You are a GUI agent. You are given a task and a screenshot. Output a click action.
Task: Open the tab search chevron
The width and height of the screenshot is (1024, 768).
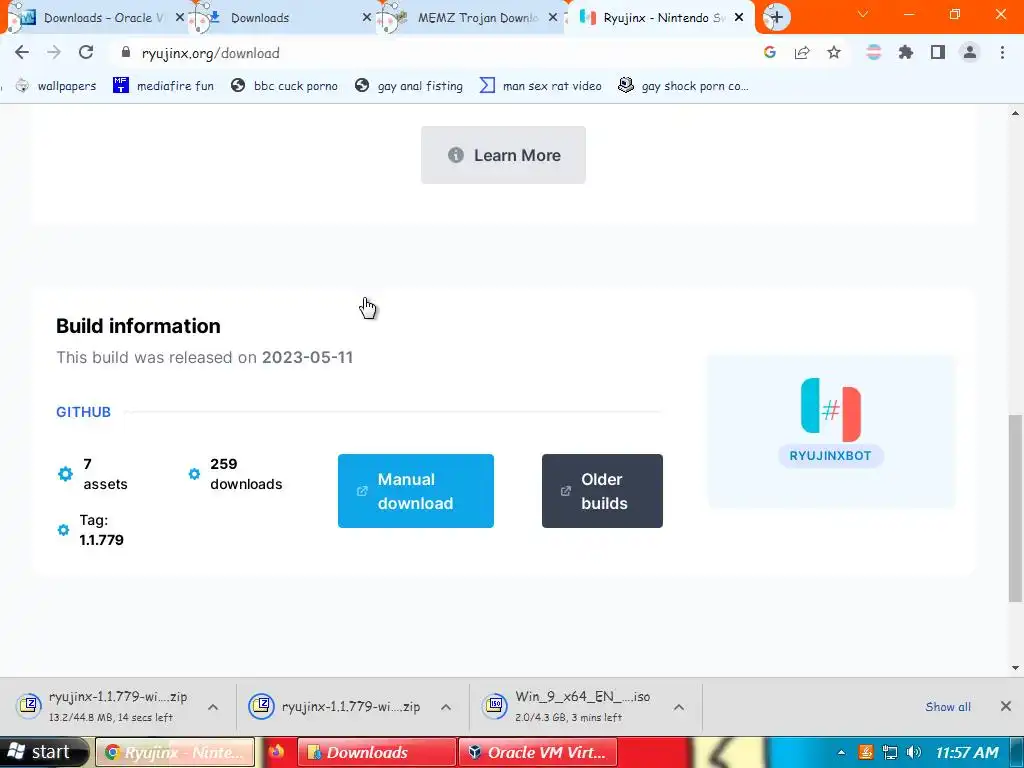(863, 14)
